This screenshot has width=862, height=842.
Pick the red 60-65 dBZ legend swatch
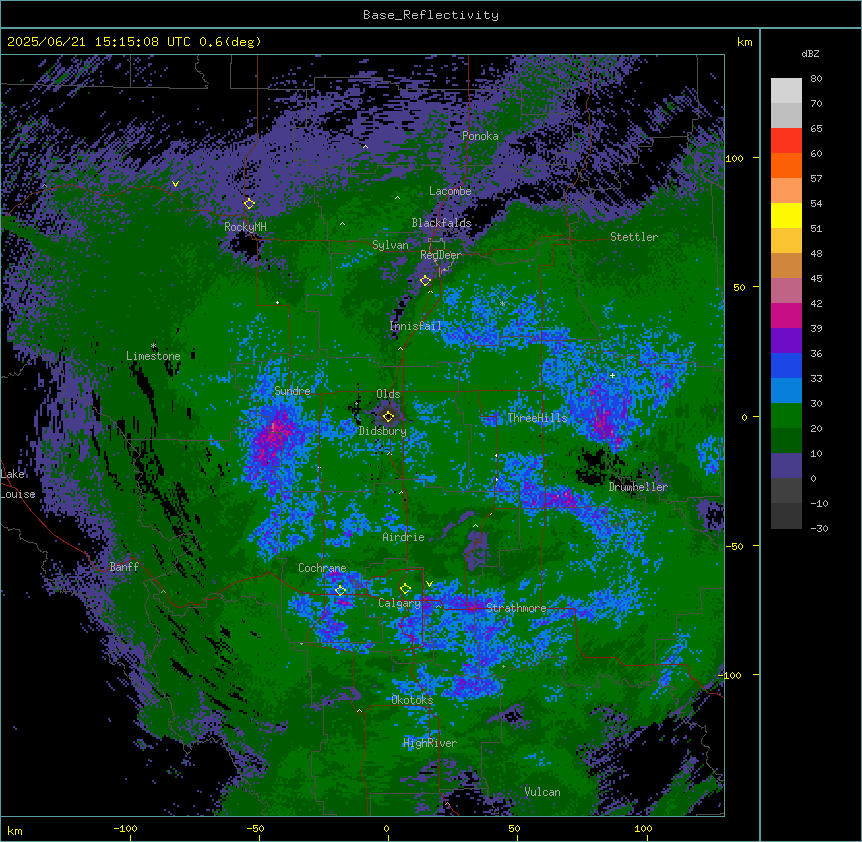click(x=786, y=141)
